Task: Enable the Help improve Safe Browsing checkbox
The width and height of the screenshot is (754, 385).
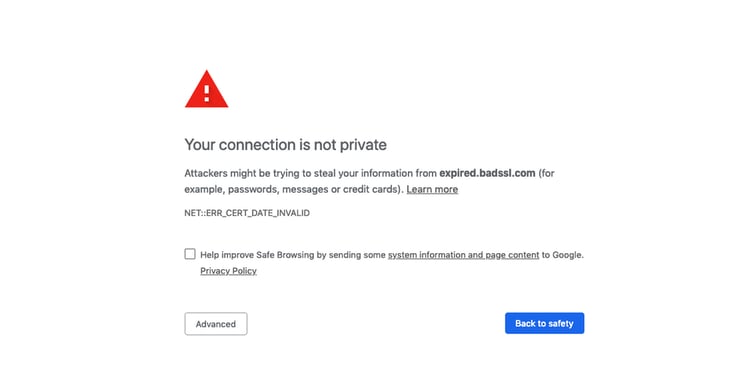Action: [x=190, y=254]
